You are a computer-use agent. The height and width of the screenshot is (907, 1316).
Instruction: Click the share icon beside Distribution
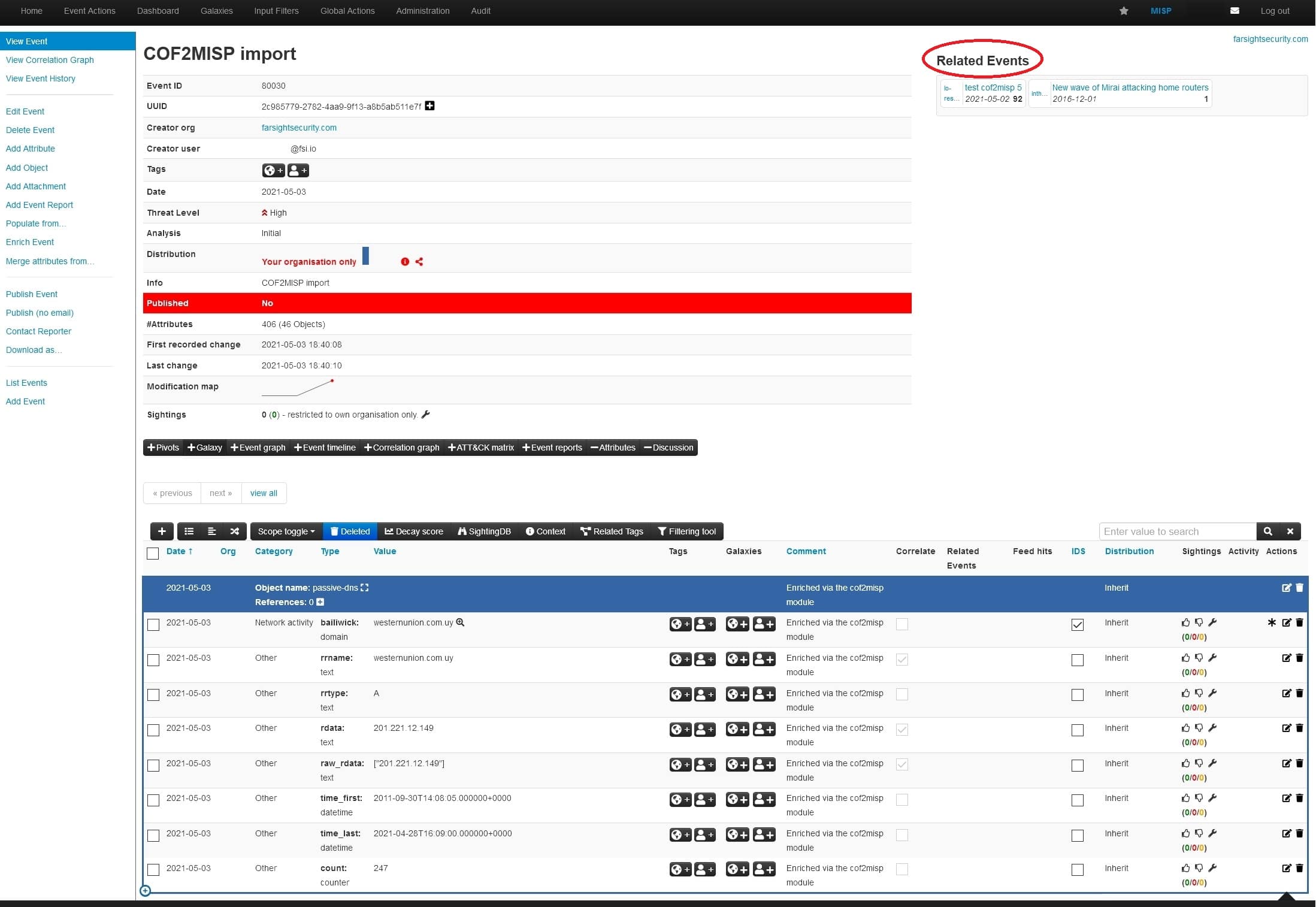(419, 262)
